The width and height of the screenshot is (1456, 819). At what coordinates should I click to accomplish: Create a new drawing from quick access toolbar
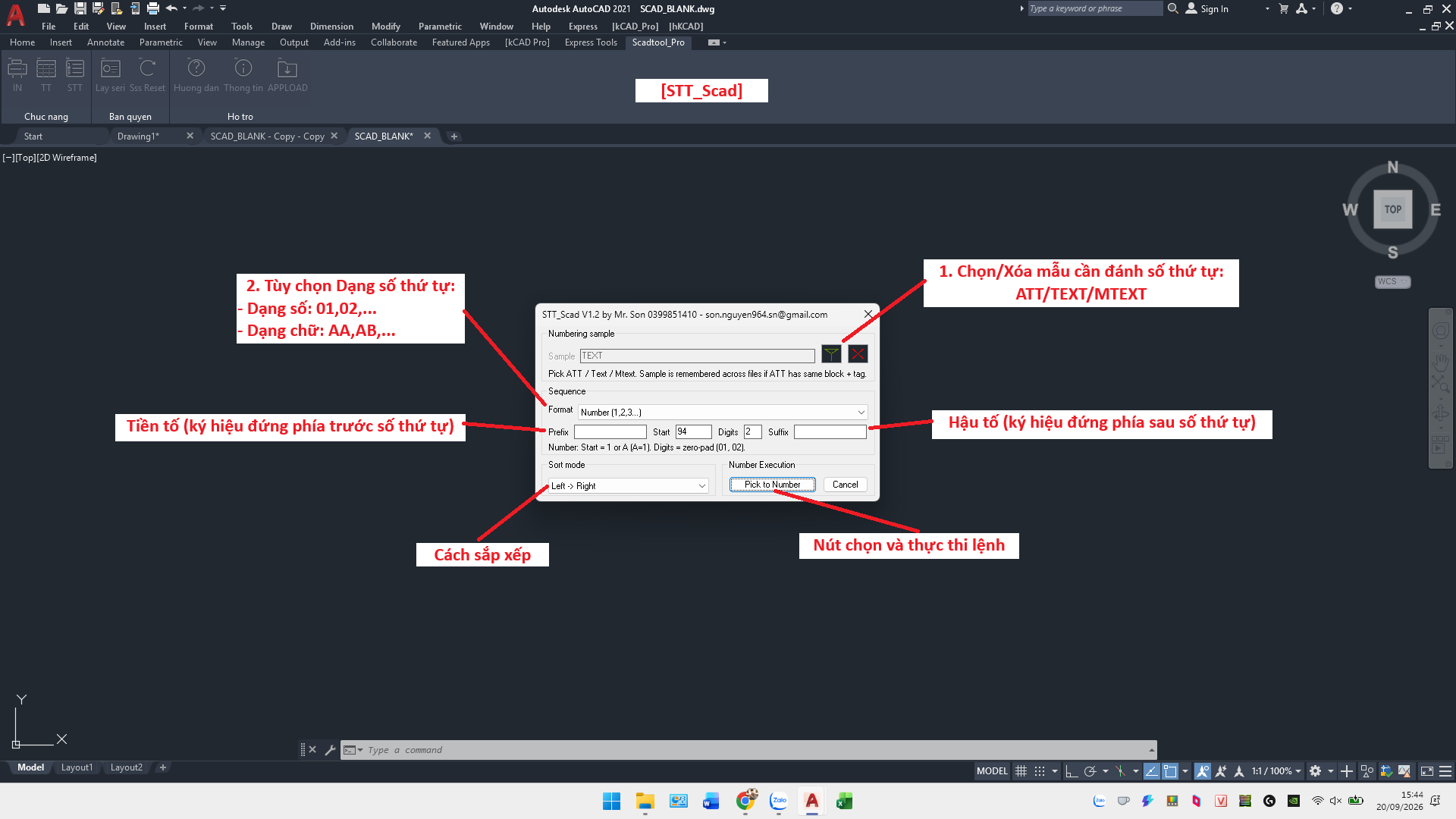(x=44, y=8)
